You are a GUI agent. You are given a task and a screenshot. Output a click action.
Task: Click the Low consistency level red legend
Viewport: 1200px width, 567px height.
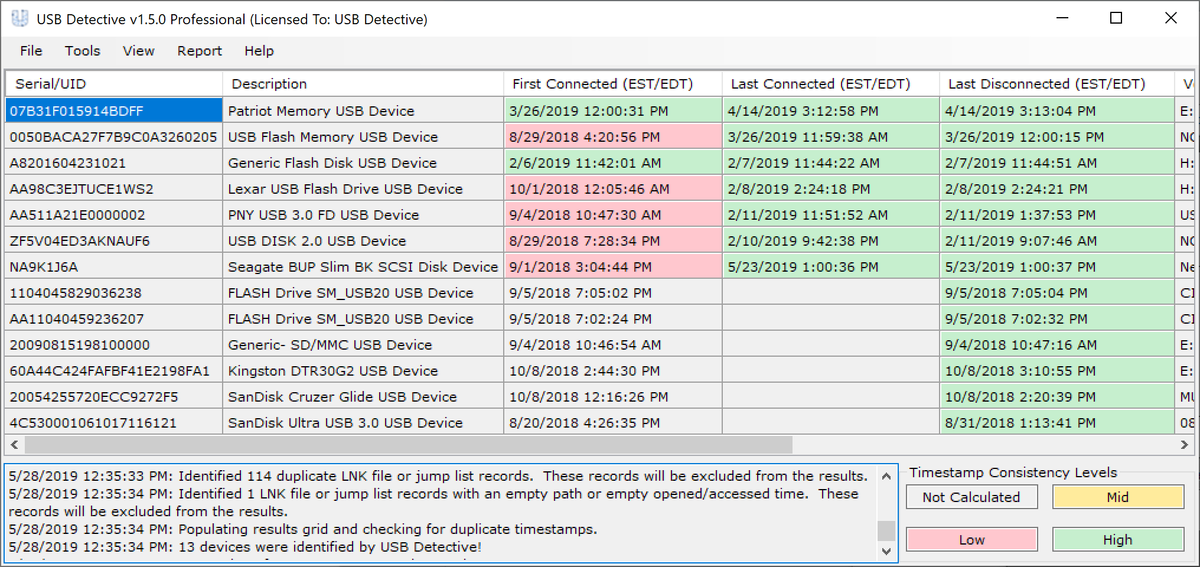[x=972, y=540]
